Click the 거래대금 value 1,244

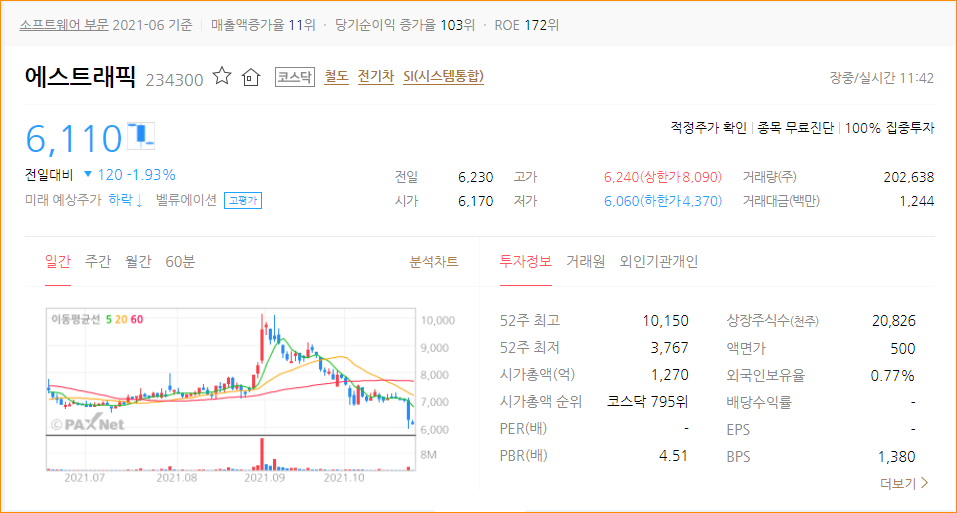click(917, 201)
